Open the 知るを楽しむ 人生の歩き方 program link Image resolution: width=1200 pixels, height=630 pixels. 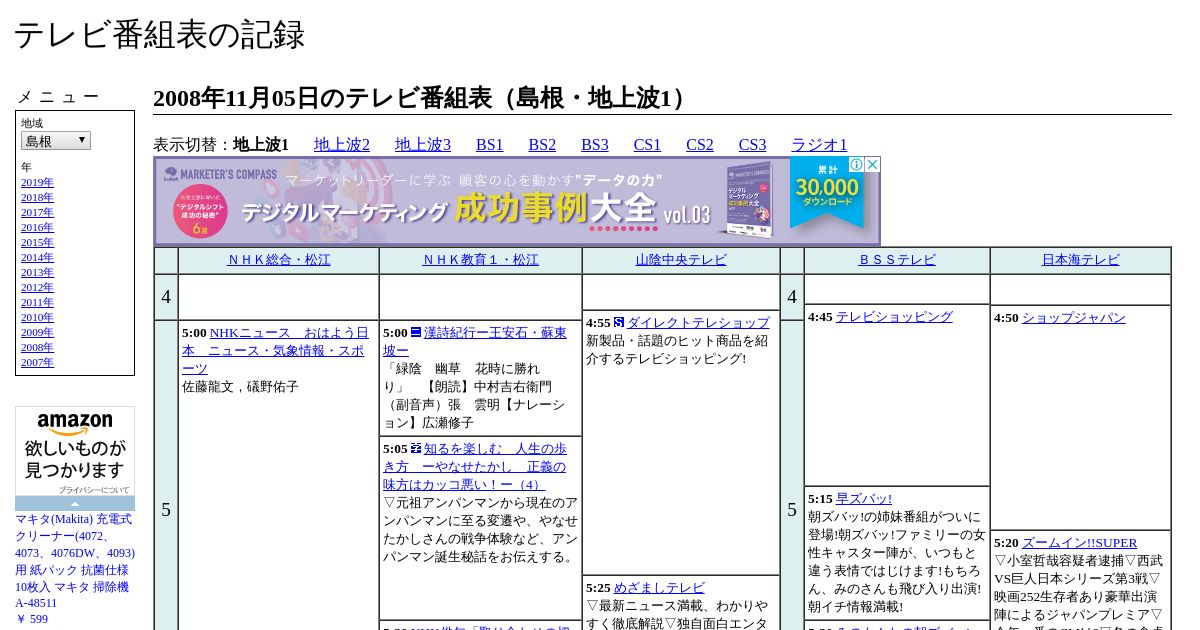coord(475,466)
